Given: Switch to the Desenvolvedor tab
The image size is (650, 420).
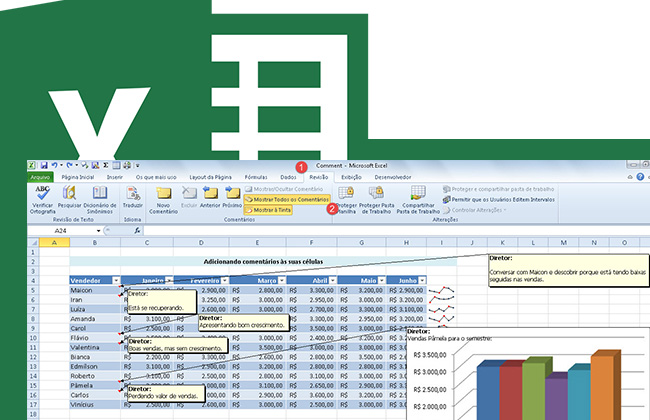Looking at the screenshot, I should click(x=393, y=177).
